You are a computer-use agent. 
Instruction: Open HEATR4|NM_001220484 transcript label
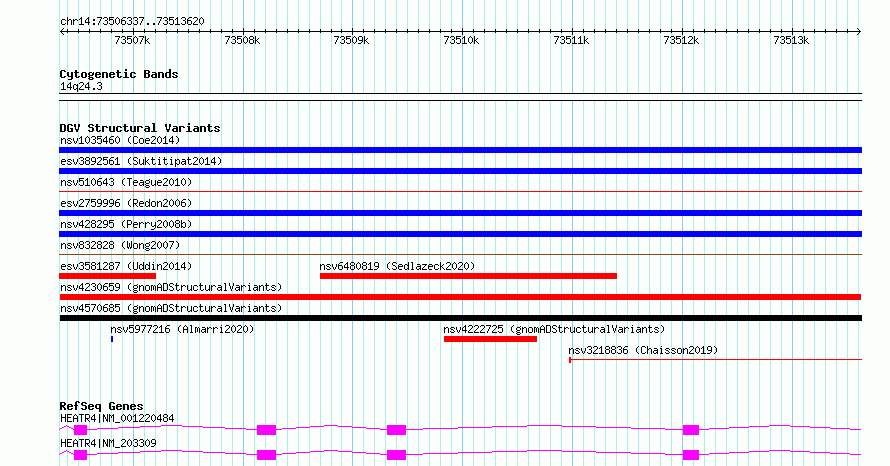pyautogui.click(x=117, y=418)
